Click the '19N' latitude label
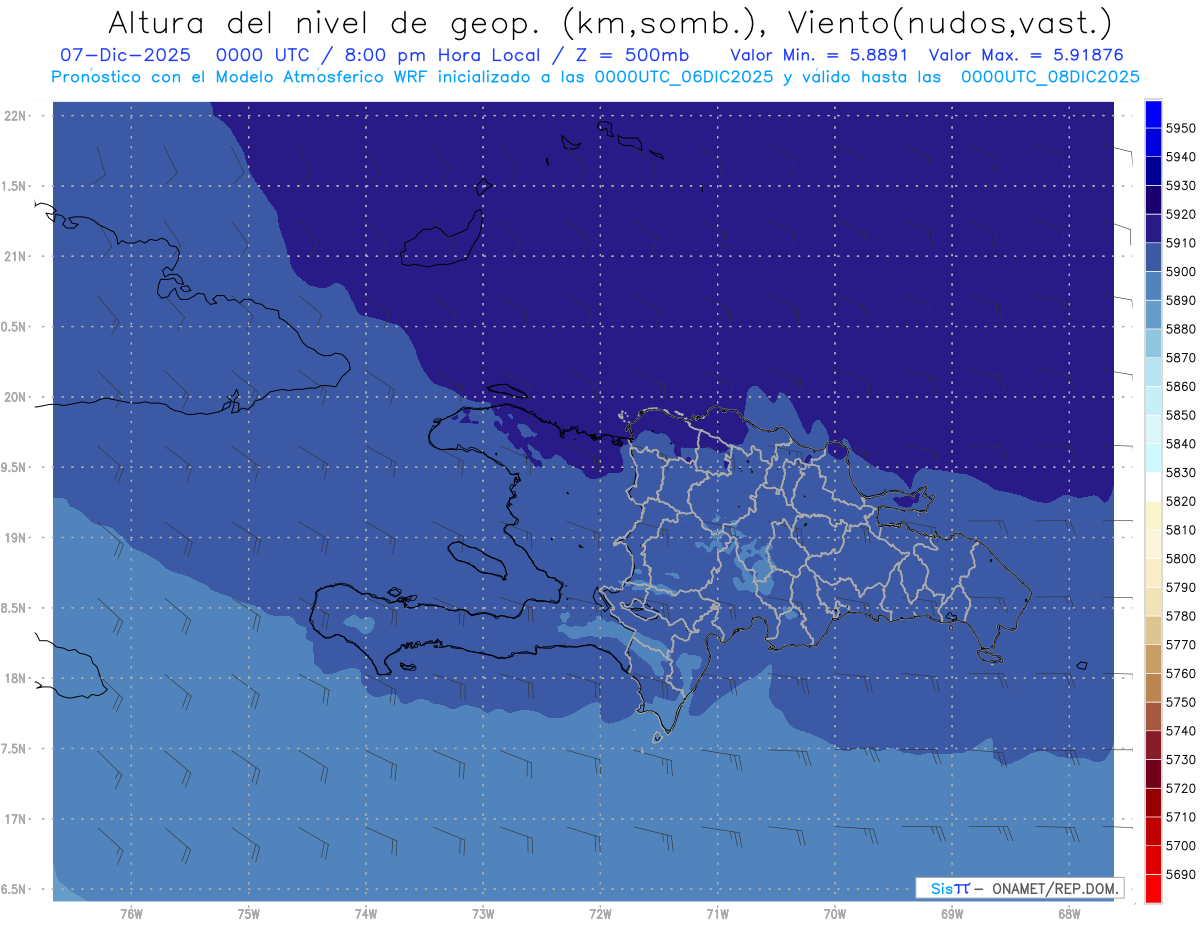Viewport: 1200px width, 927px height. pyautogui.click(x=14, y=538)
